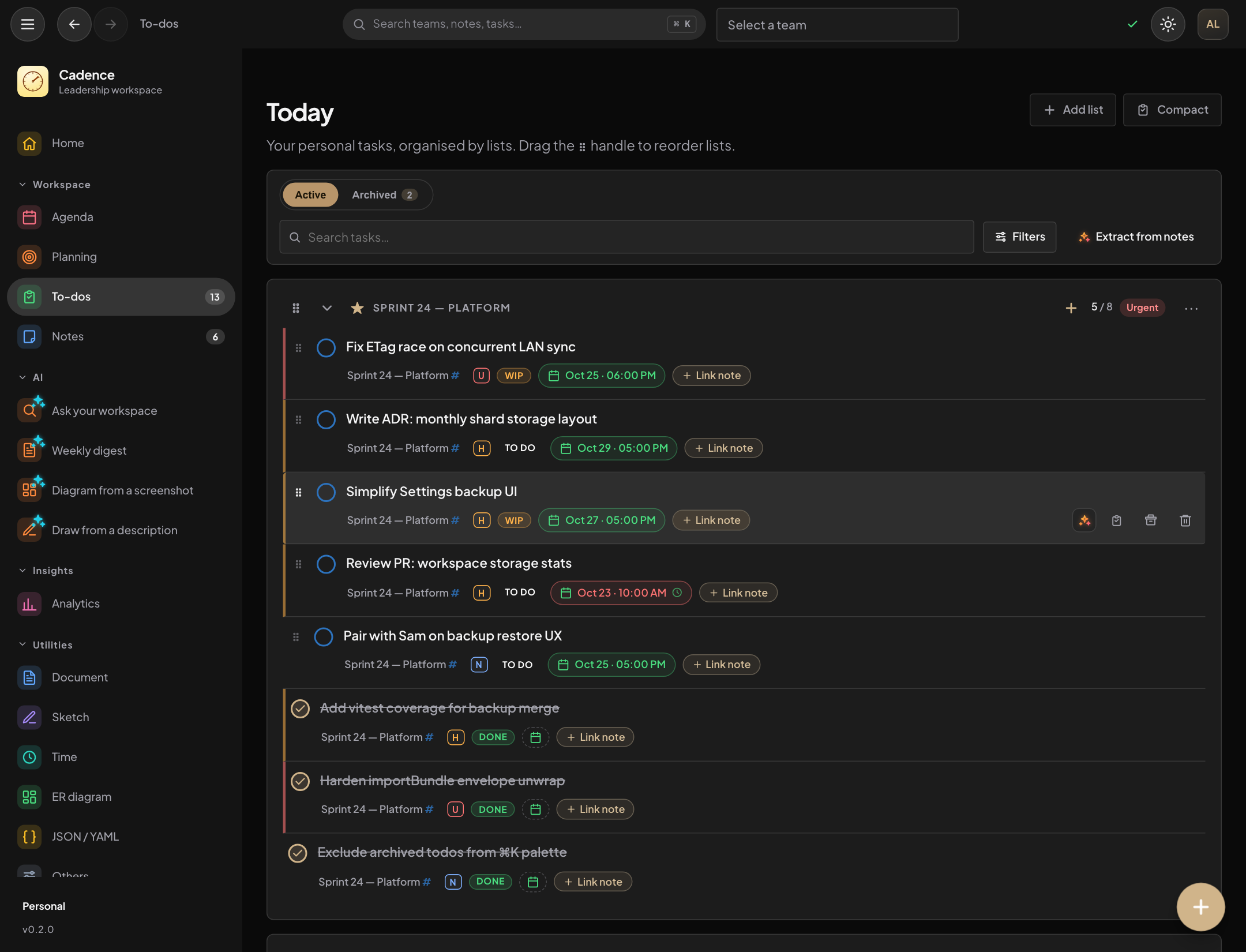Open the Sprint 24 list three-dot menu
Viewport: 1246px width, 952px height.
click(x=1191, y=308)
